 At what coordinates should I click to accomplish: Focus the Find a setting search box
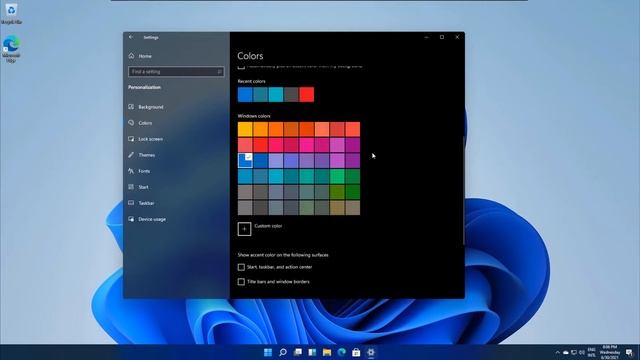coord(176,72)
